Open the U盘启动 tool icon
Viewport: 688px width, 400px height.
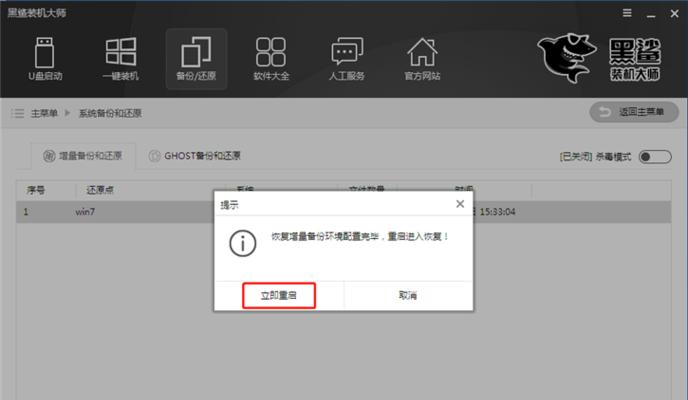click(45, 59)
